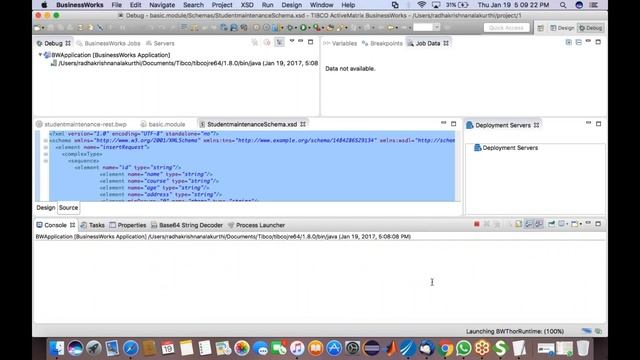Open the basic.module editor tab
This screenshot has height=360, width=640.
(163, 124)
